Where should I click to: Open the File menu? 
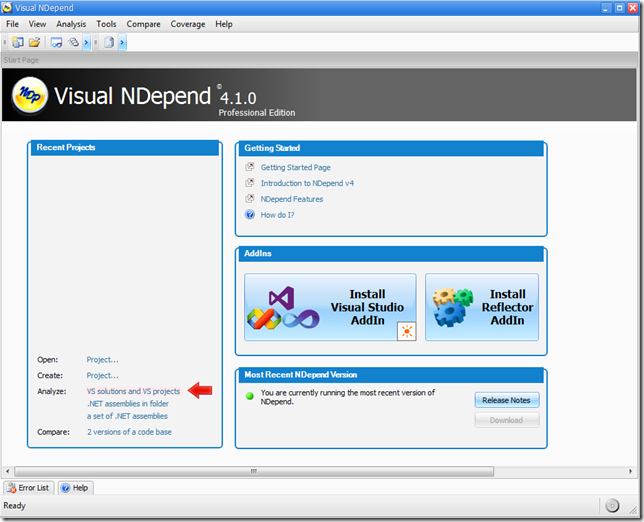click(12, 24)
